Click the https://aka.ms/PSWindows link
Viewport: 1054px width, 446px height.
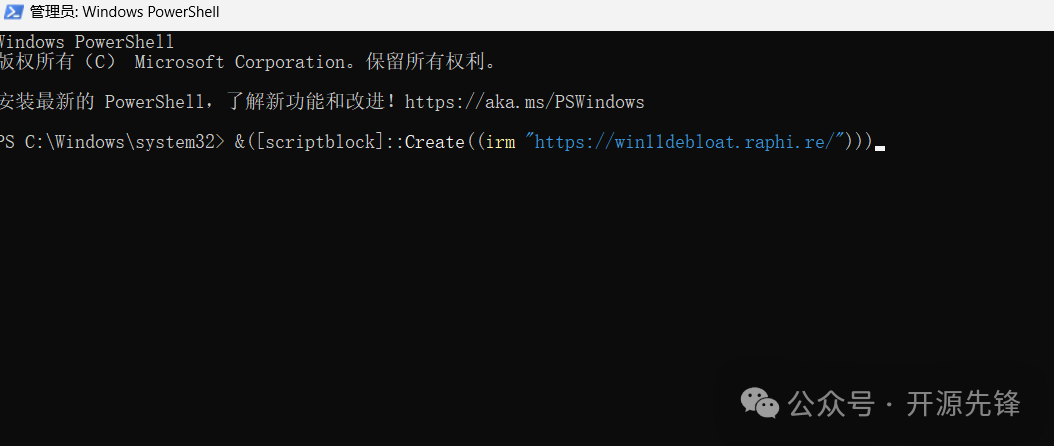coord(524,102)
